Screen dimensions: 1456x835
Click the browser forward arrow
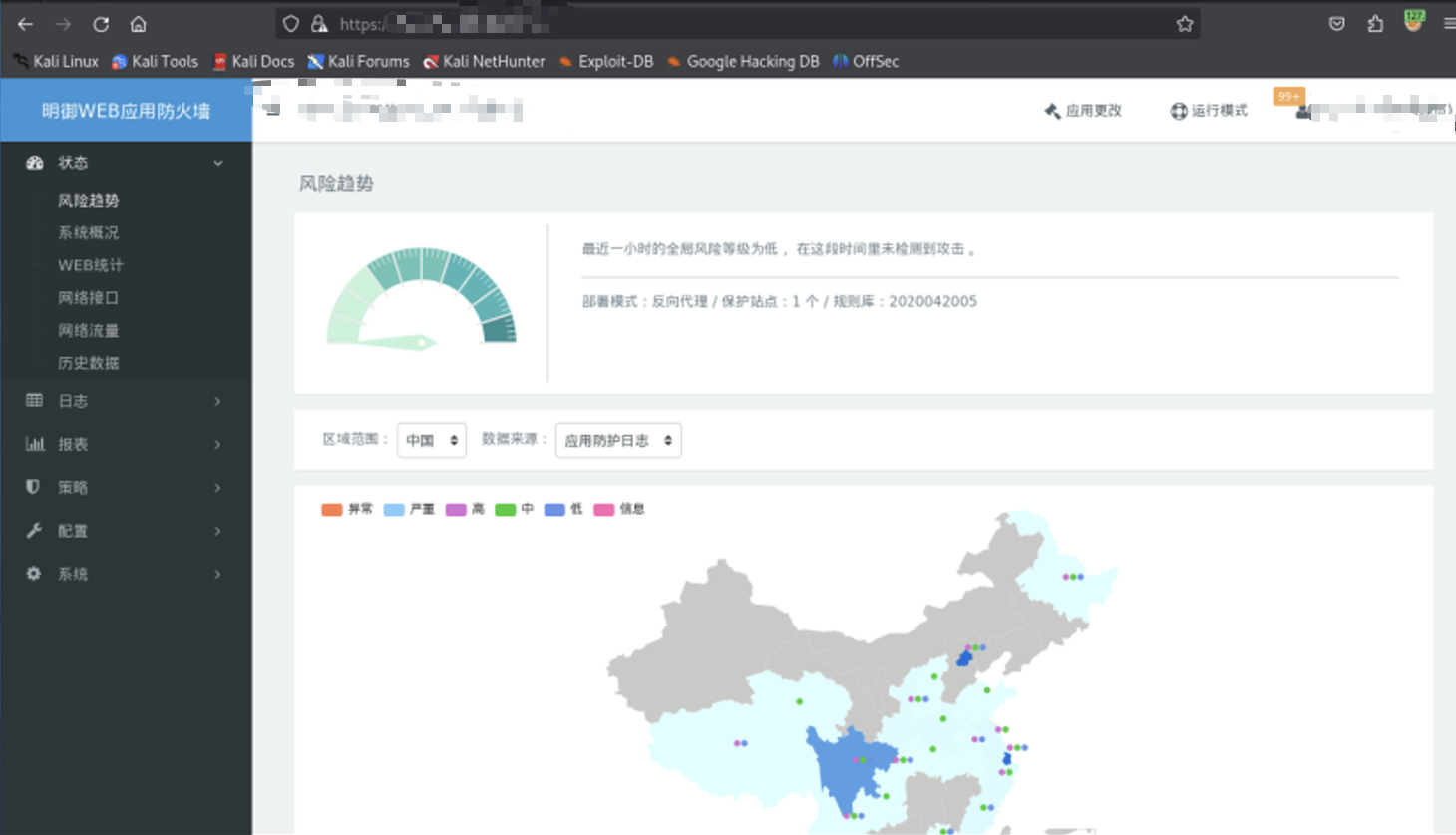(63, 24)
